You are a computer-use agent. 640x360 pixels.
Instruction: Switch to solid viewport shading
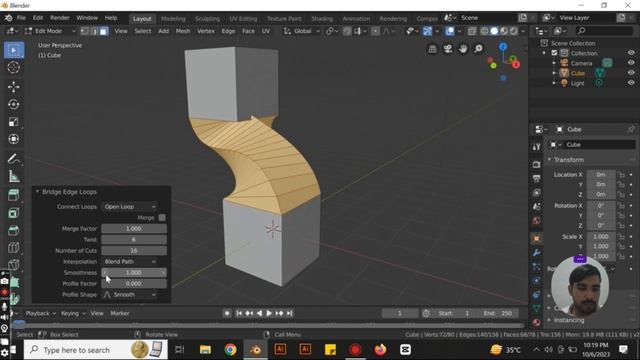click(494, 31)
